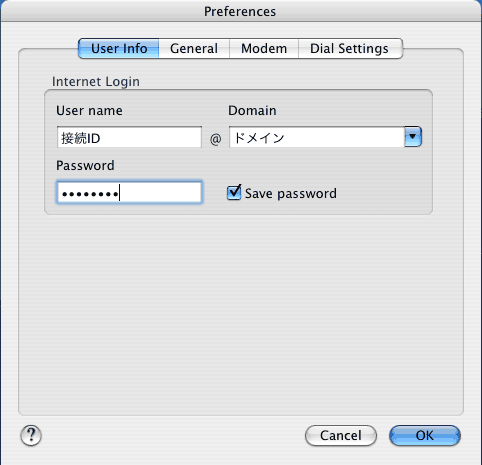The image size is (482, 465).
Task: Click the @ symbol between fields
Action: 216,139
